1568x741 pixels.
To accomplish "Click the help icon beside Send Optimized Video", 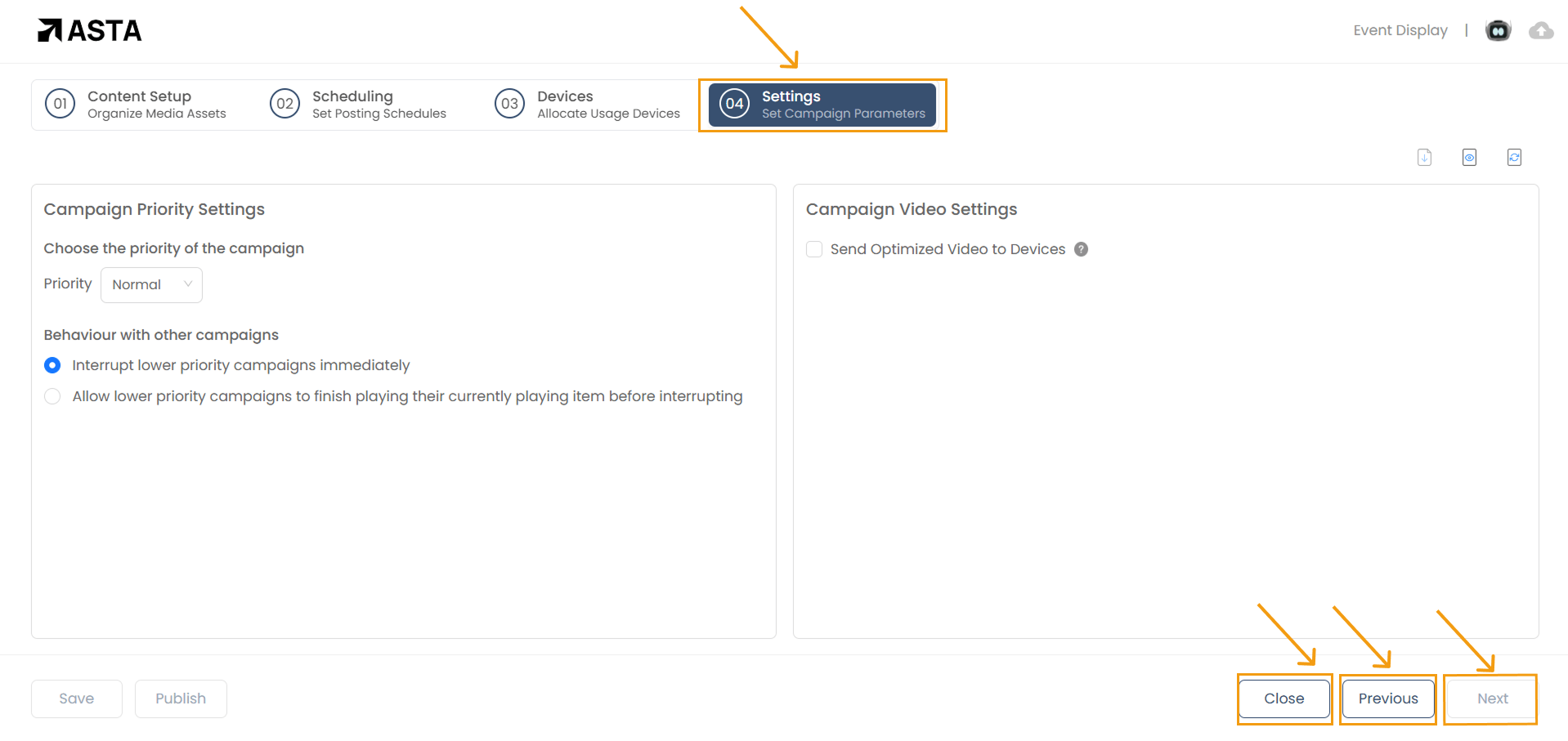I will [x=1081, y=249].
